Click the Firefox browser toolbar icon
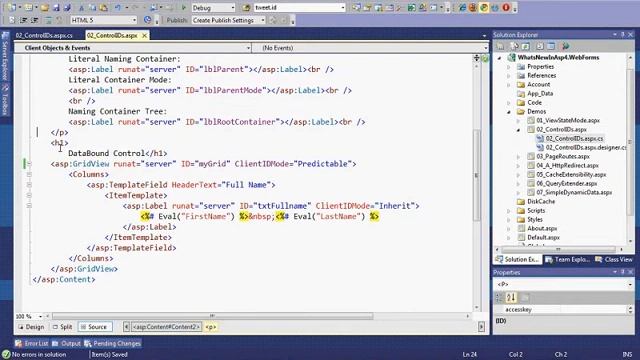This screenshot has height=360, width=640. click(x=473, y=7)
